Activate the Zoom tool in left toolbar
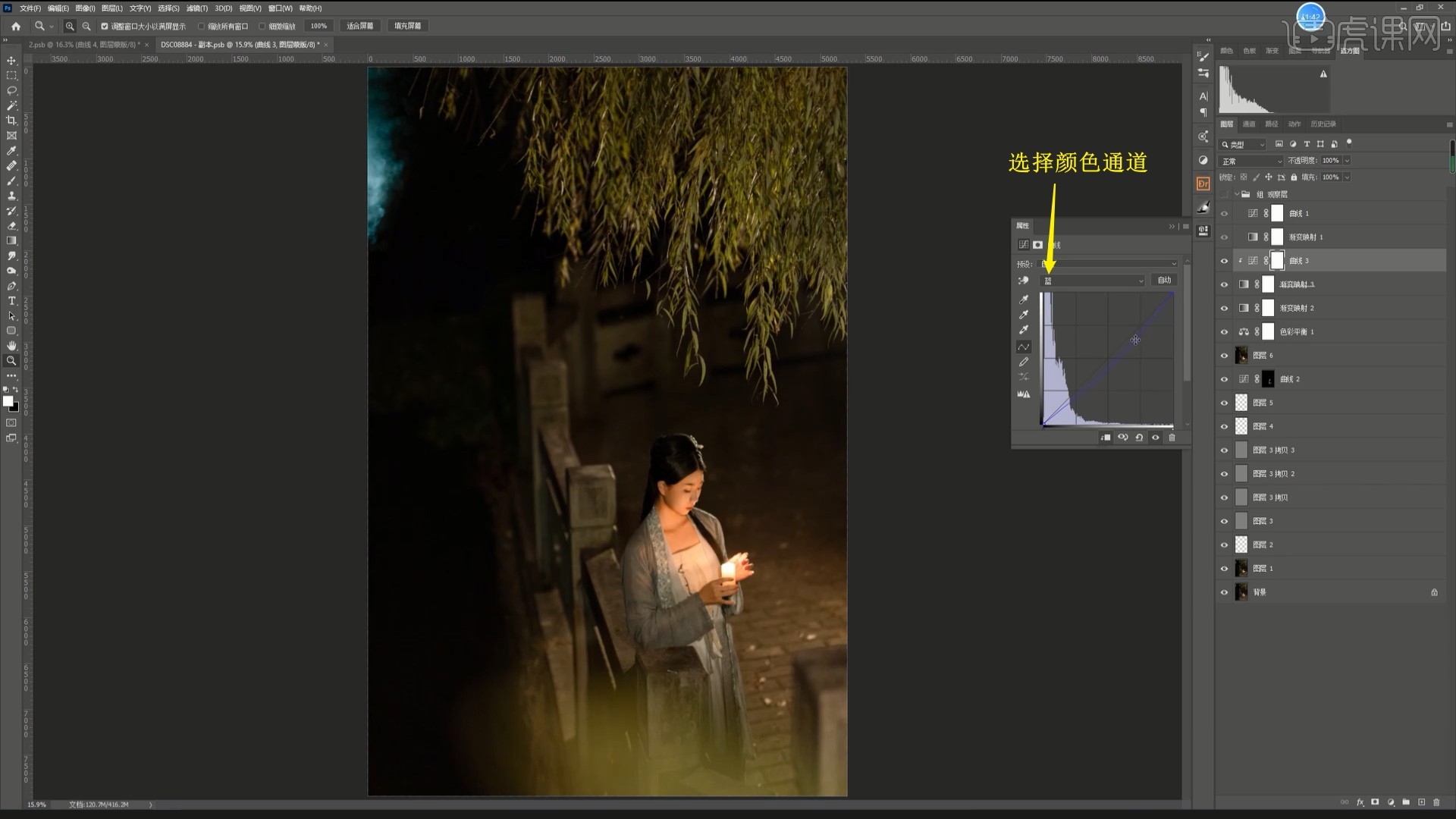 [x=11, y=361]
